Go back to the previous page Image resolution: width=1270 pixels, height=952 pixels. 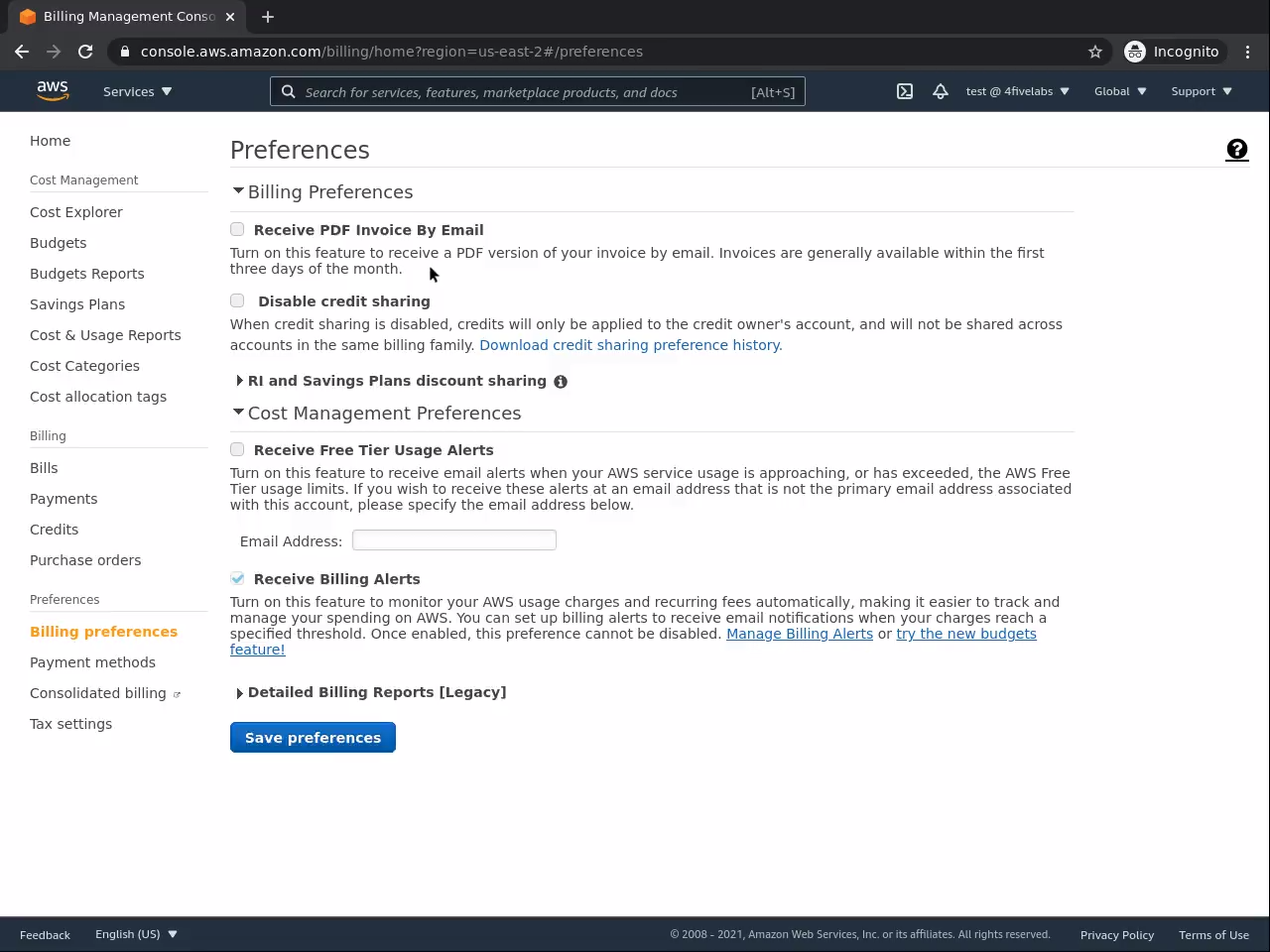[22, 52]
